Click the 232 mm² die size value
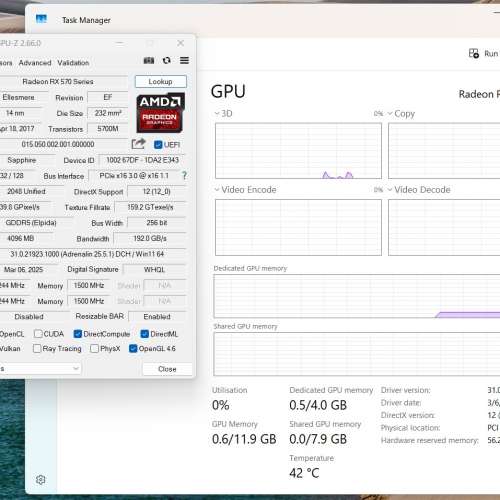Screen dimensions: 500x500 (x=108, y=113)
